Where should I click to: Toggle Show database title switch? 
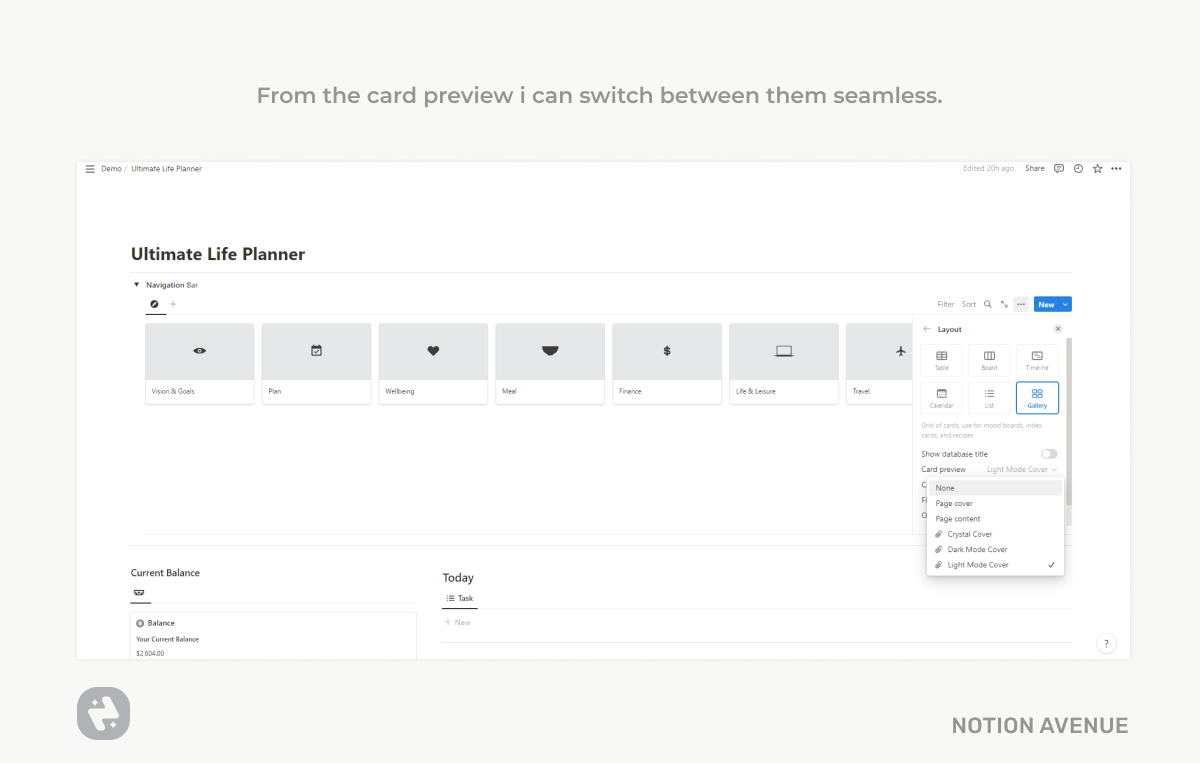tap(1049, 454)
